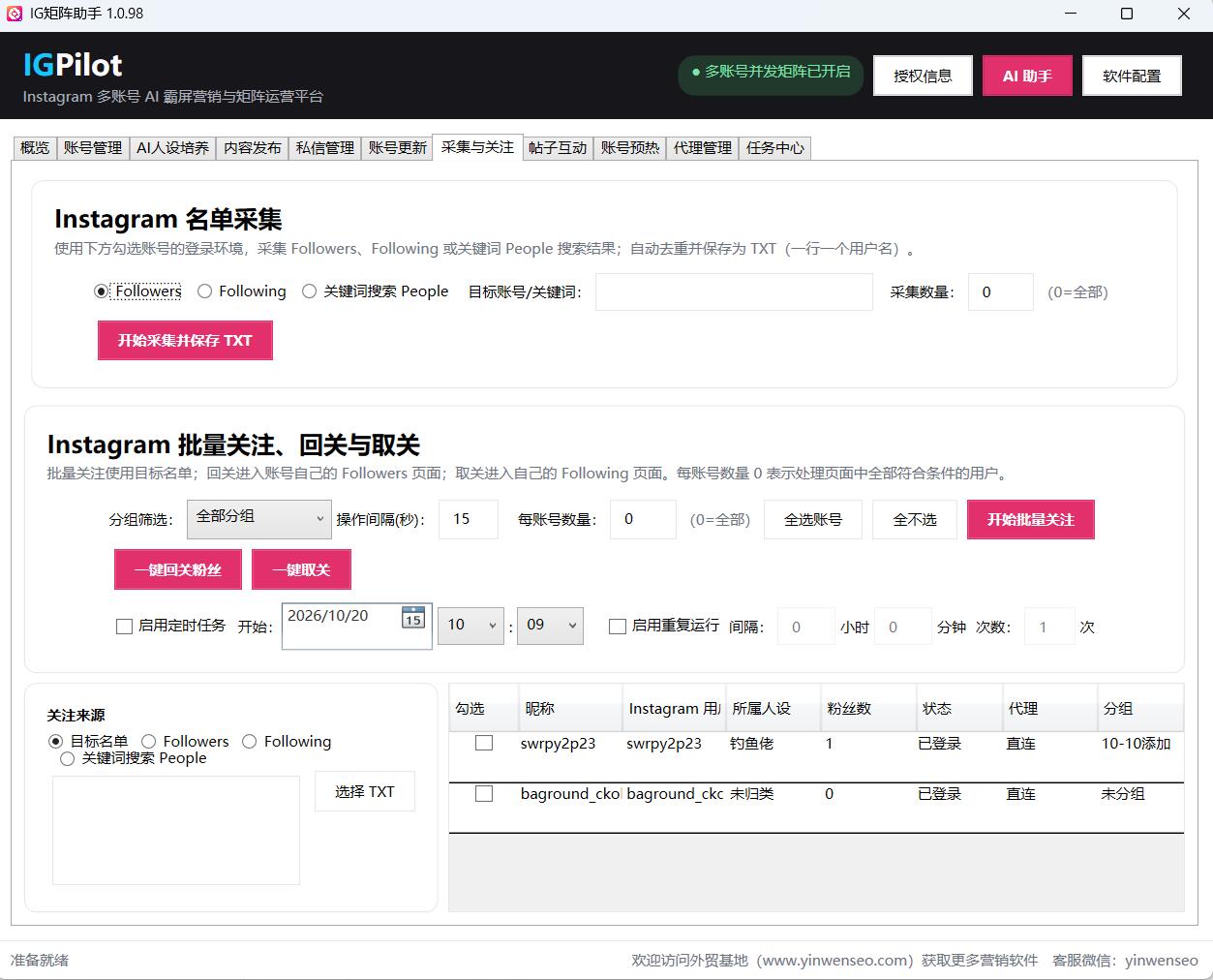Image resolution: width=1213 pixels, height=980 pixels.
Task: Switch to the 概览 tab
Action: (35, 148)
